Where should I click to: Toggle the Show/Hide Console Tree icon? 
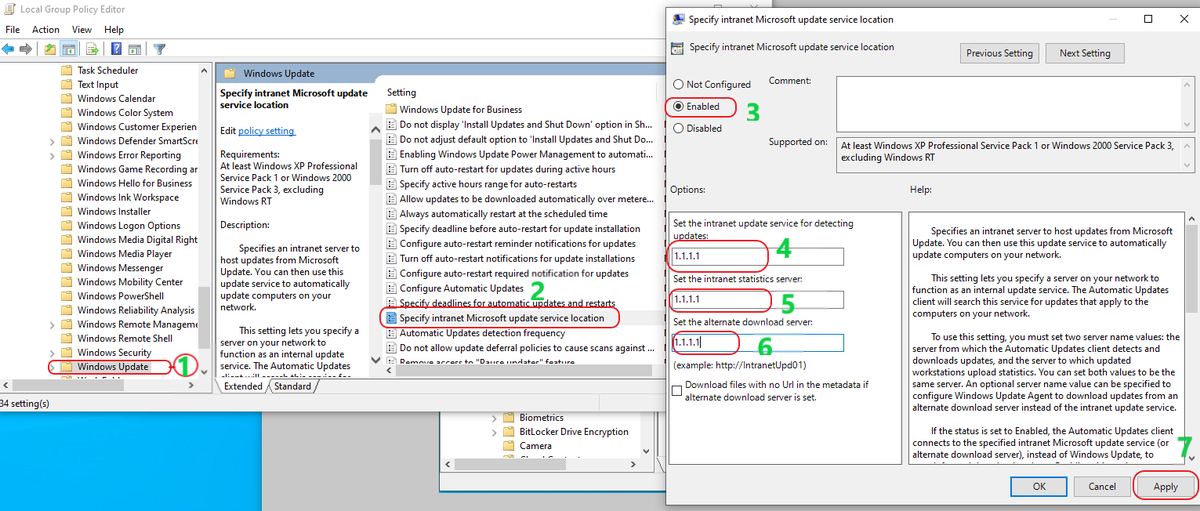[69, 48]
